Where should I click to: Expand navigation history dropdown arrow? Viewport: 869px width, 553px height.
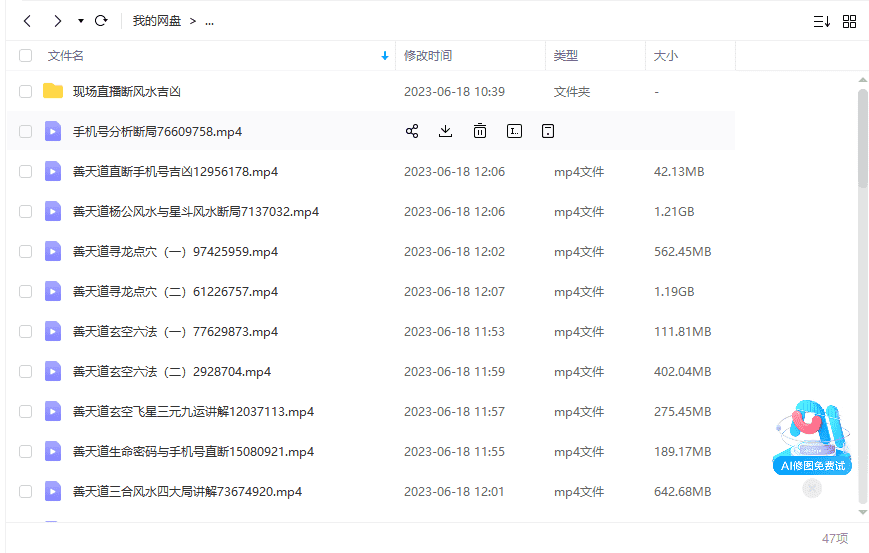pos(80,21)
